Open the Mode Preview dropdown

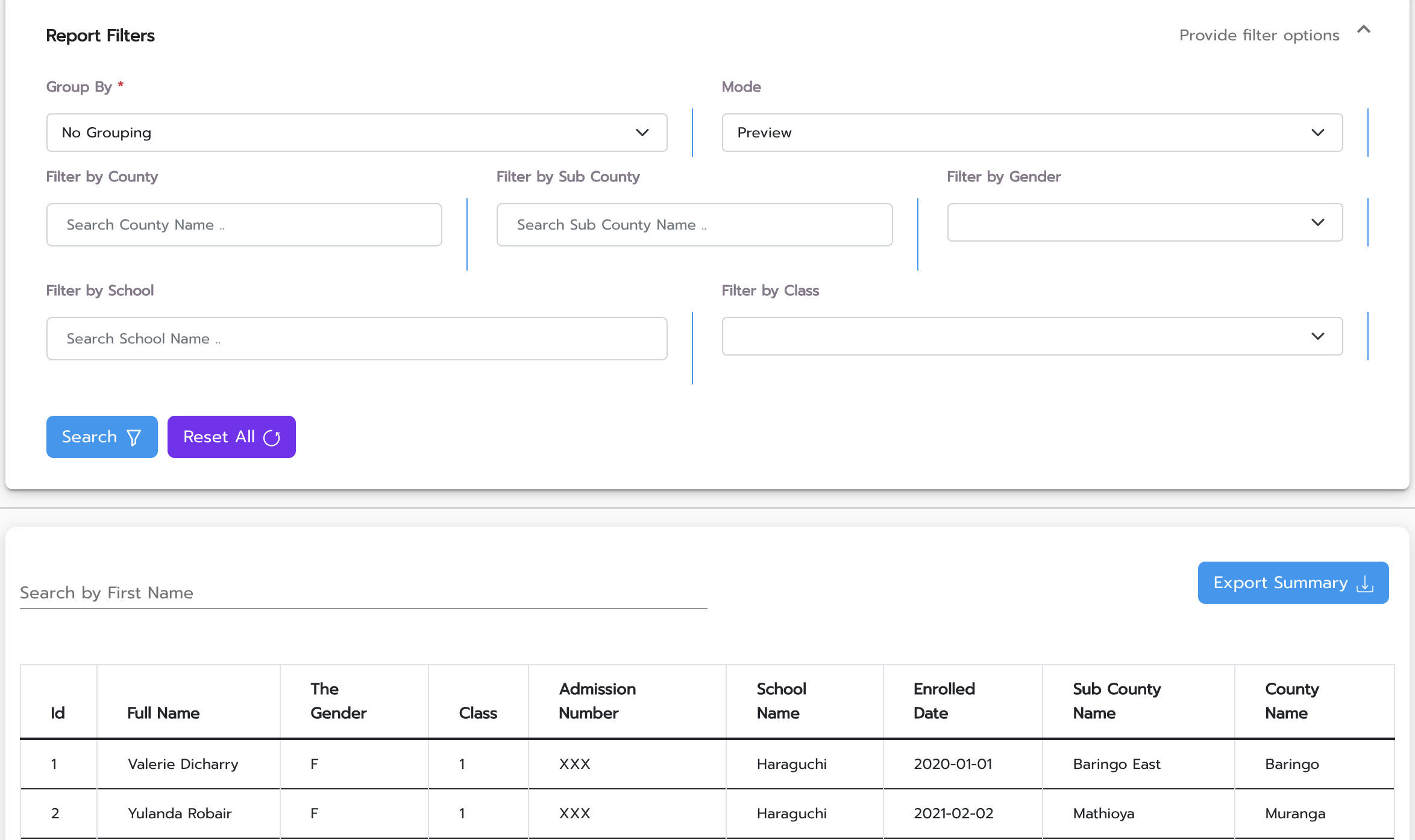point(1031,133)
